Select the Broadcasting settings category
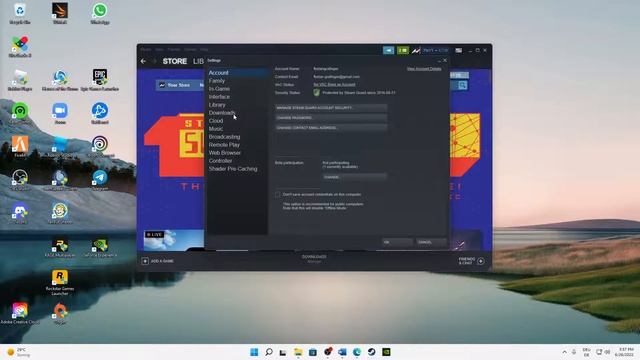Screen dimensions: 640x360 point(224,137)
